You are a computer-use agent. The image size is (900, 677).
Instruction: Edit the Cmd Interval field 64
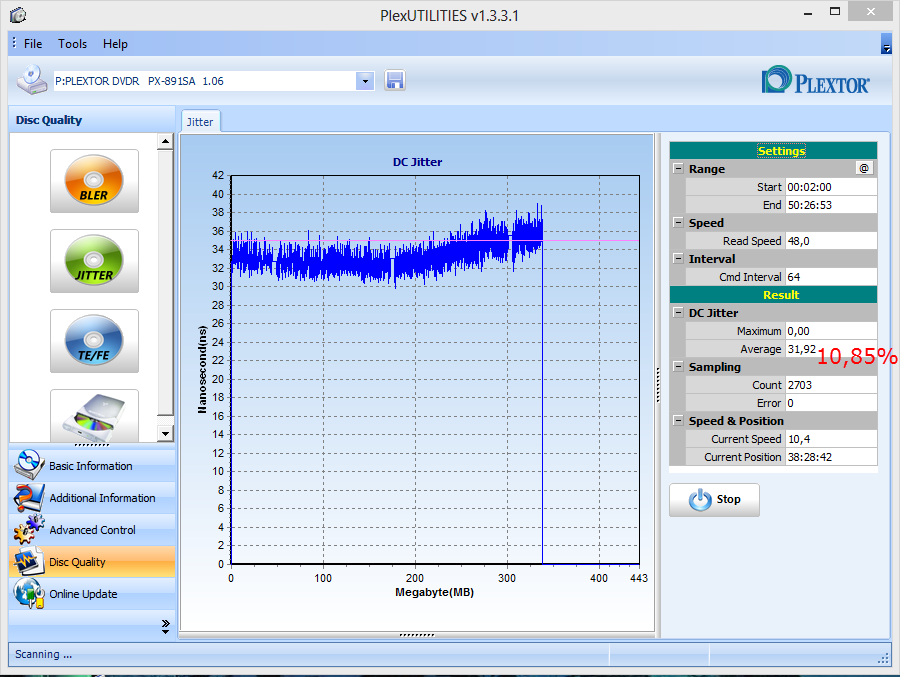(831, 277)
